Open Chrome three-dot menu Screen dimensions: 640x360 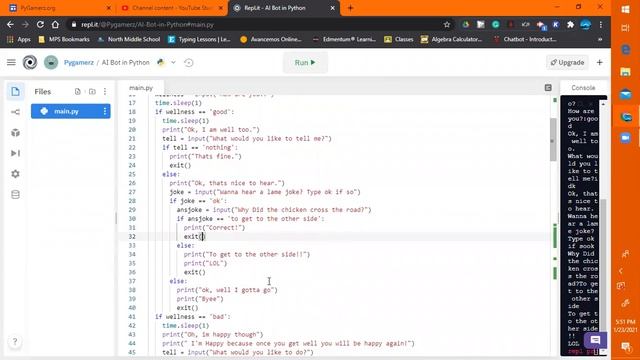pyautogui.click(x=601, y=24)
